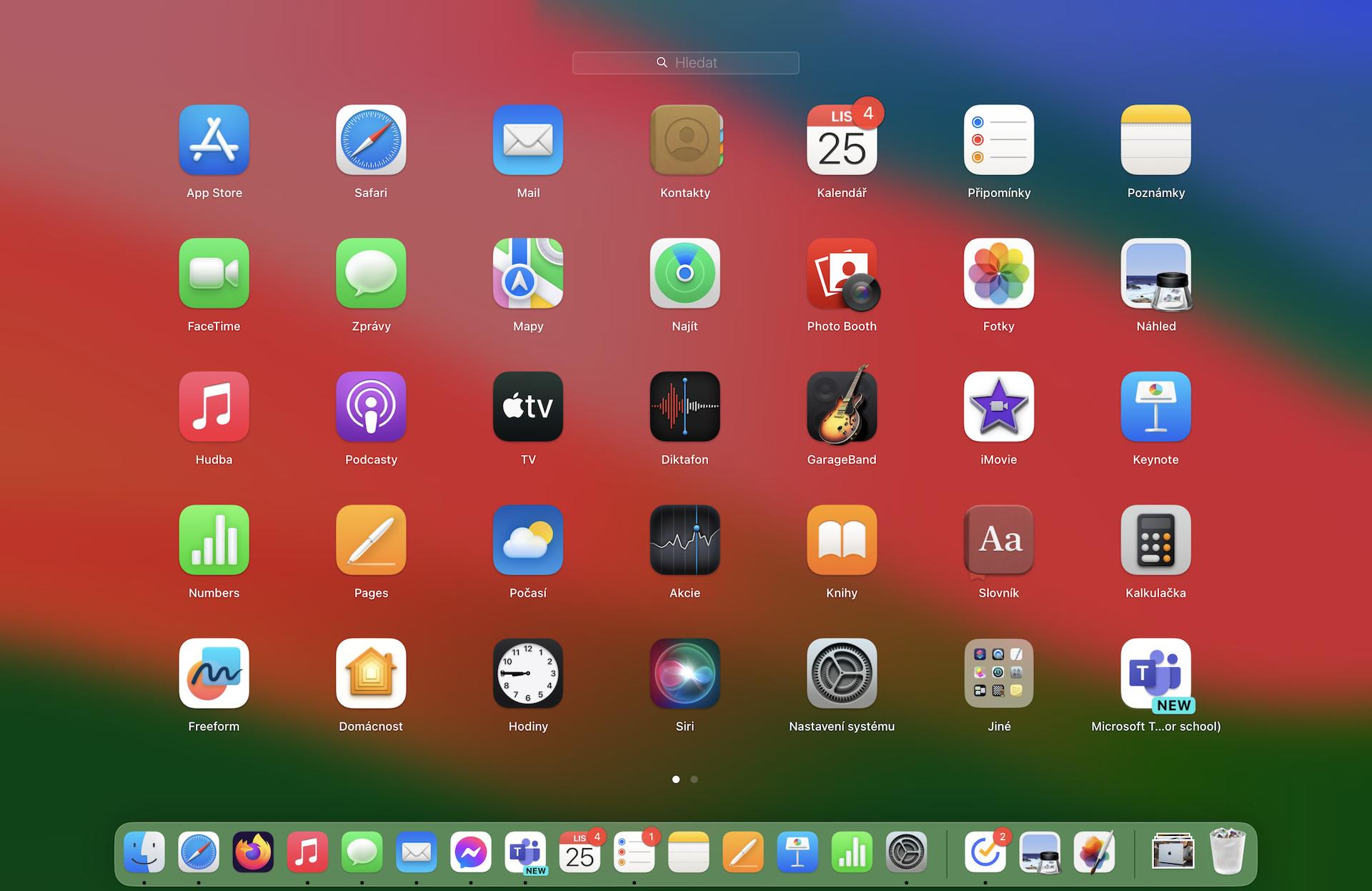Open Mail in the Launchpad grid

click(x=528, y=140)
